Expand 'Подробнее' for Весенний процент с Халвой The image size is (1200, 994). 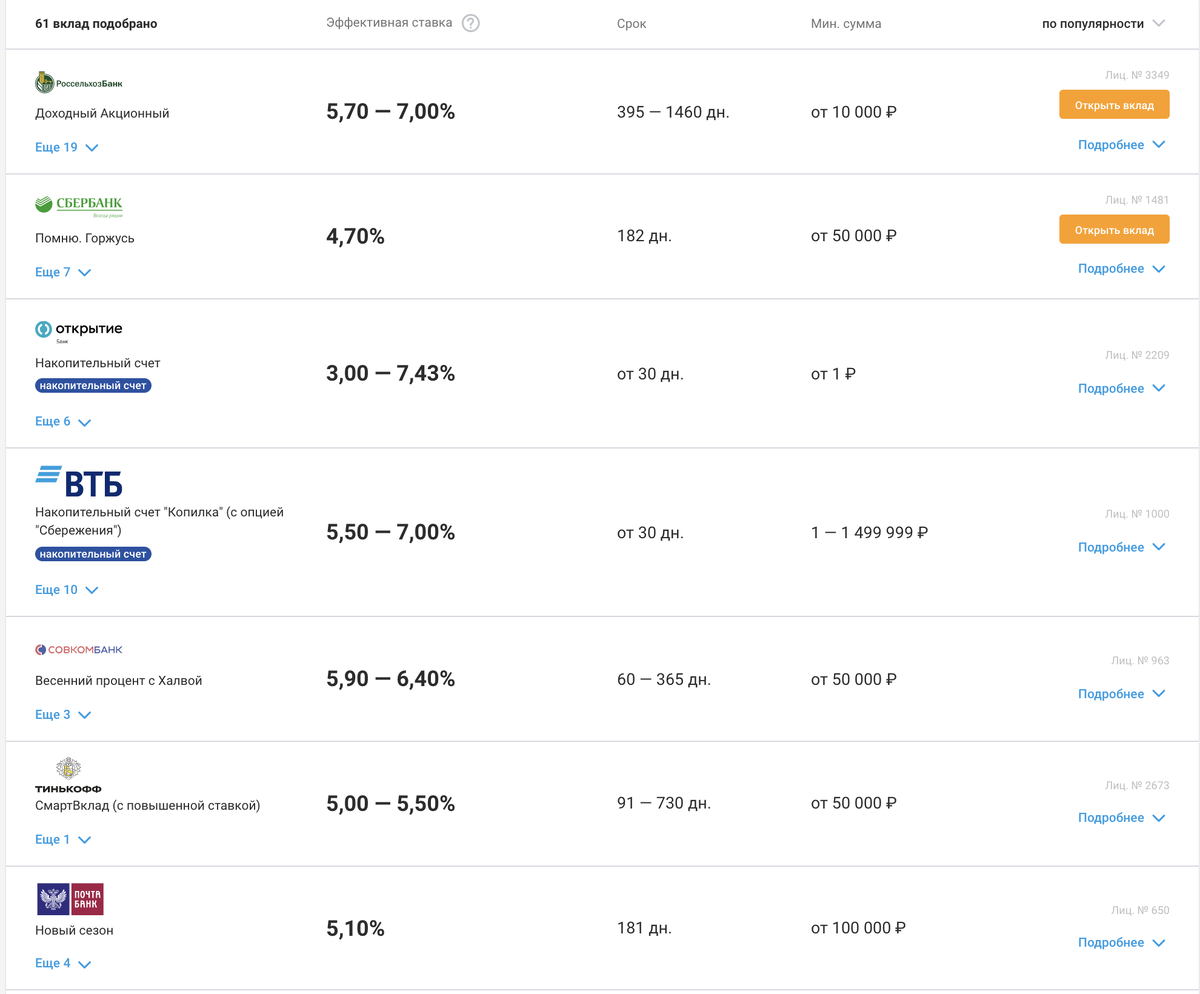(x=1122, y=694)
